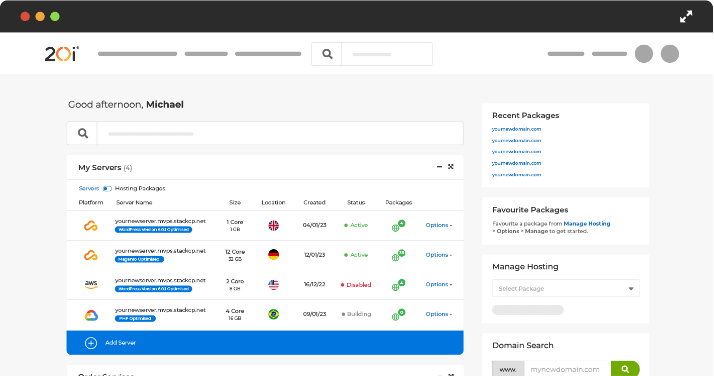Expand the My Servers panel to fullscreen

click(x=450, y=167)
